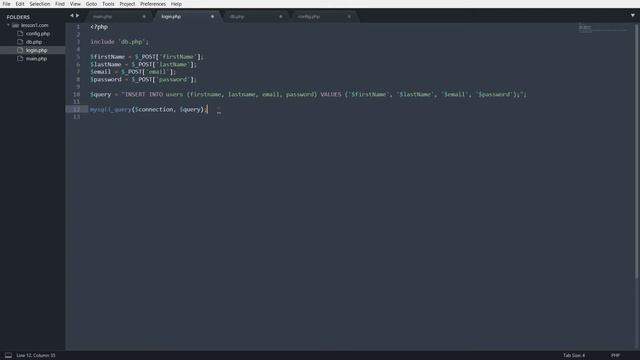
Task: Click line number 1 in gutter
Action: [x=78, y=27]
